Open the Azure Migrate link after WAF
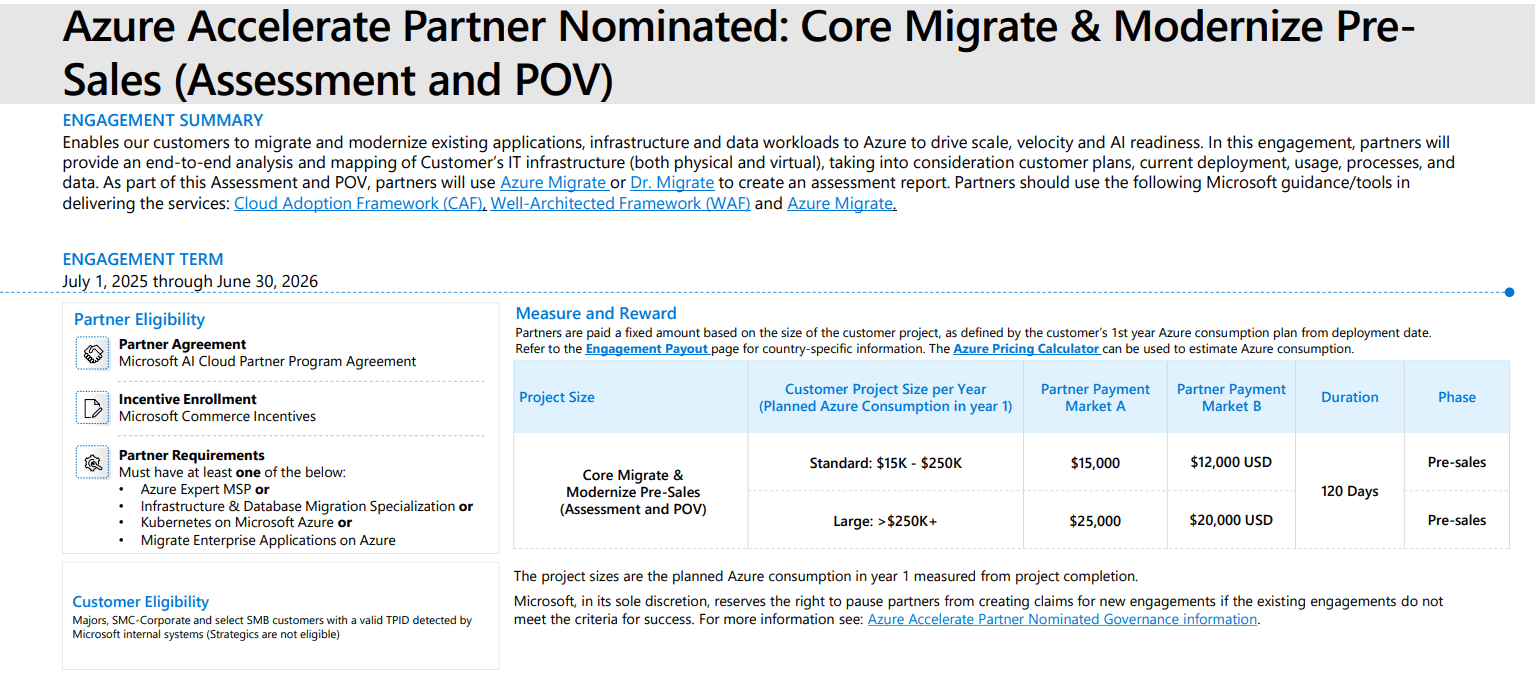Screen dimensions: 1535x692 [841, 203]
